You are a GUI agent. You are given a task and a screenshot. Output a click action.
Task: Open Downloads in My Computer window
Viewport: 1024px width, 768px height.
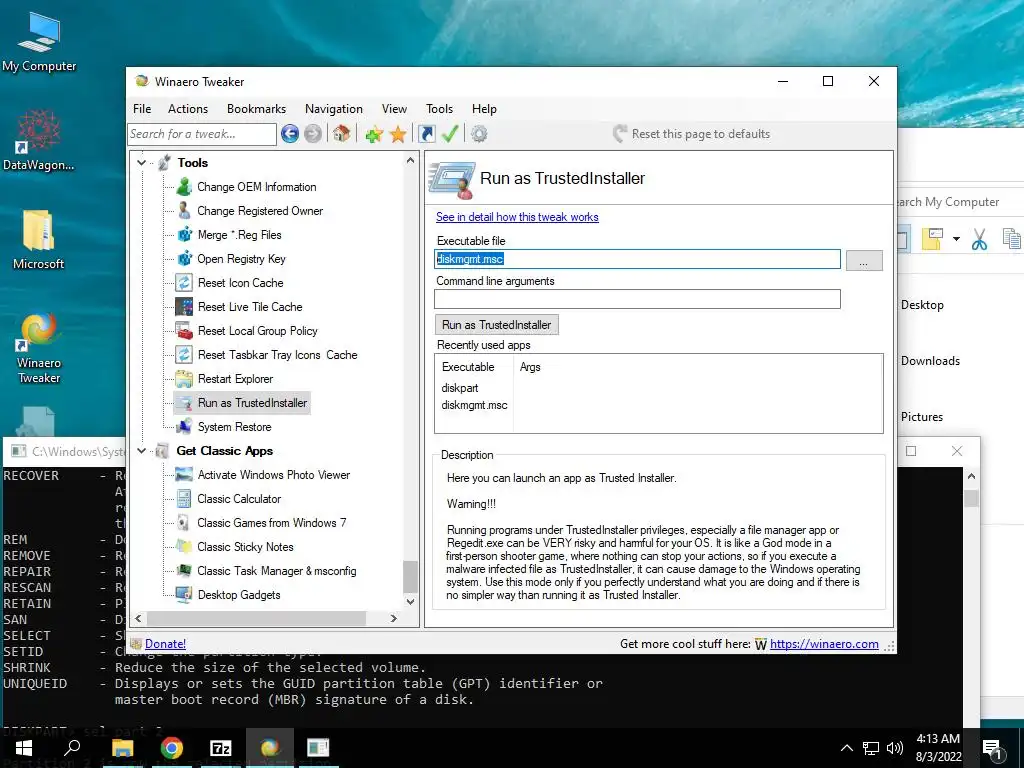(x=930, y=361)
